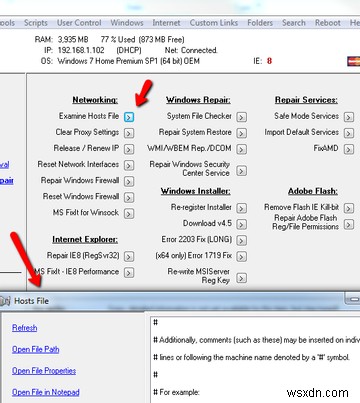Click the '77 % Used (873 MB Free)' text
360x403 pixels.
[142, 40]
